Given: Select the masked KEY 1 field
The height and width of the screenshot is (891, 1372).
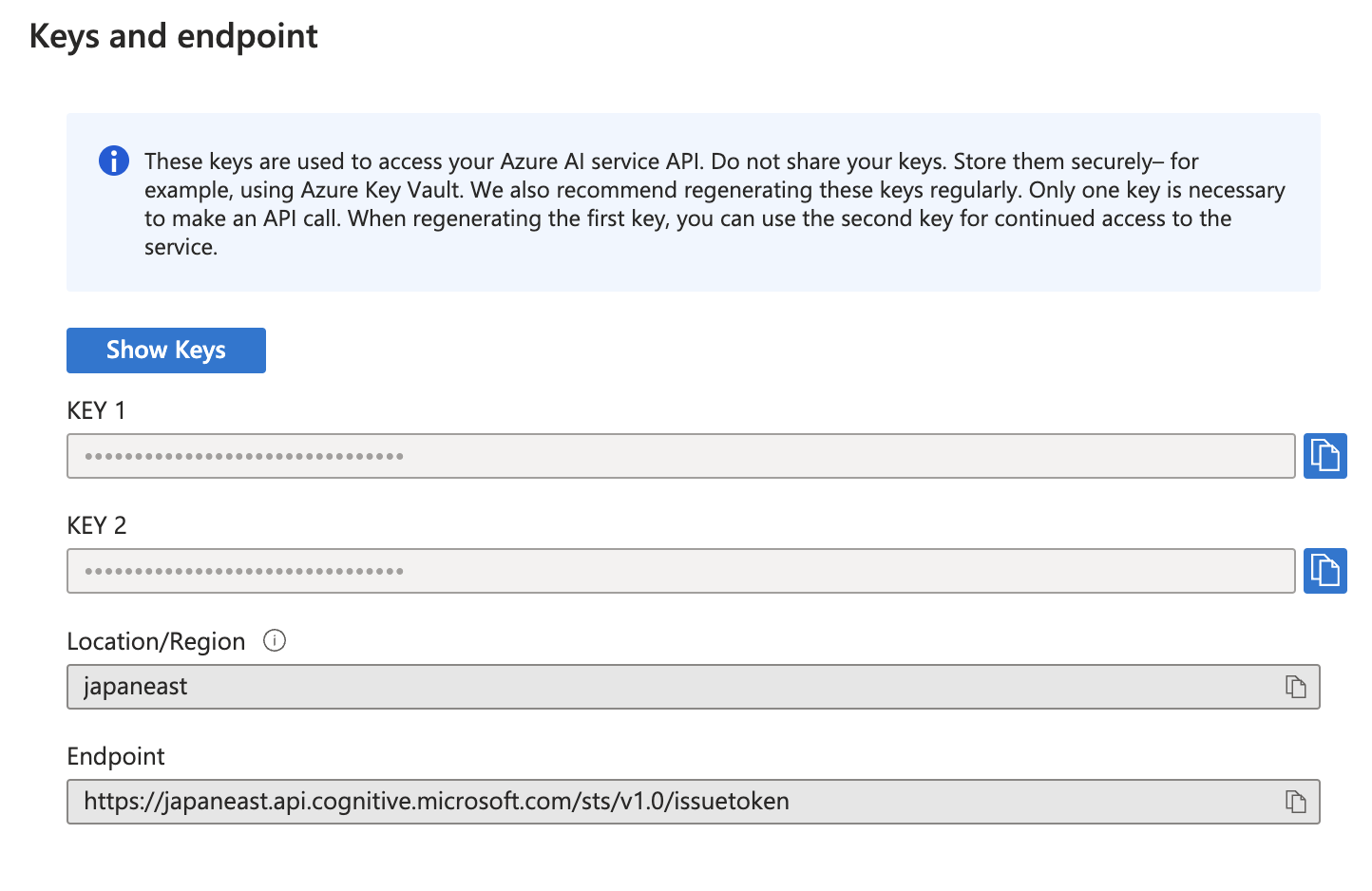Looking at the screenshot, I should [x=665, y=456].
